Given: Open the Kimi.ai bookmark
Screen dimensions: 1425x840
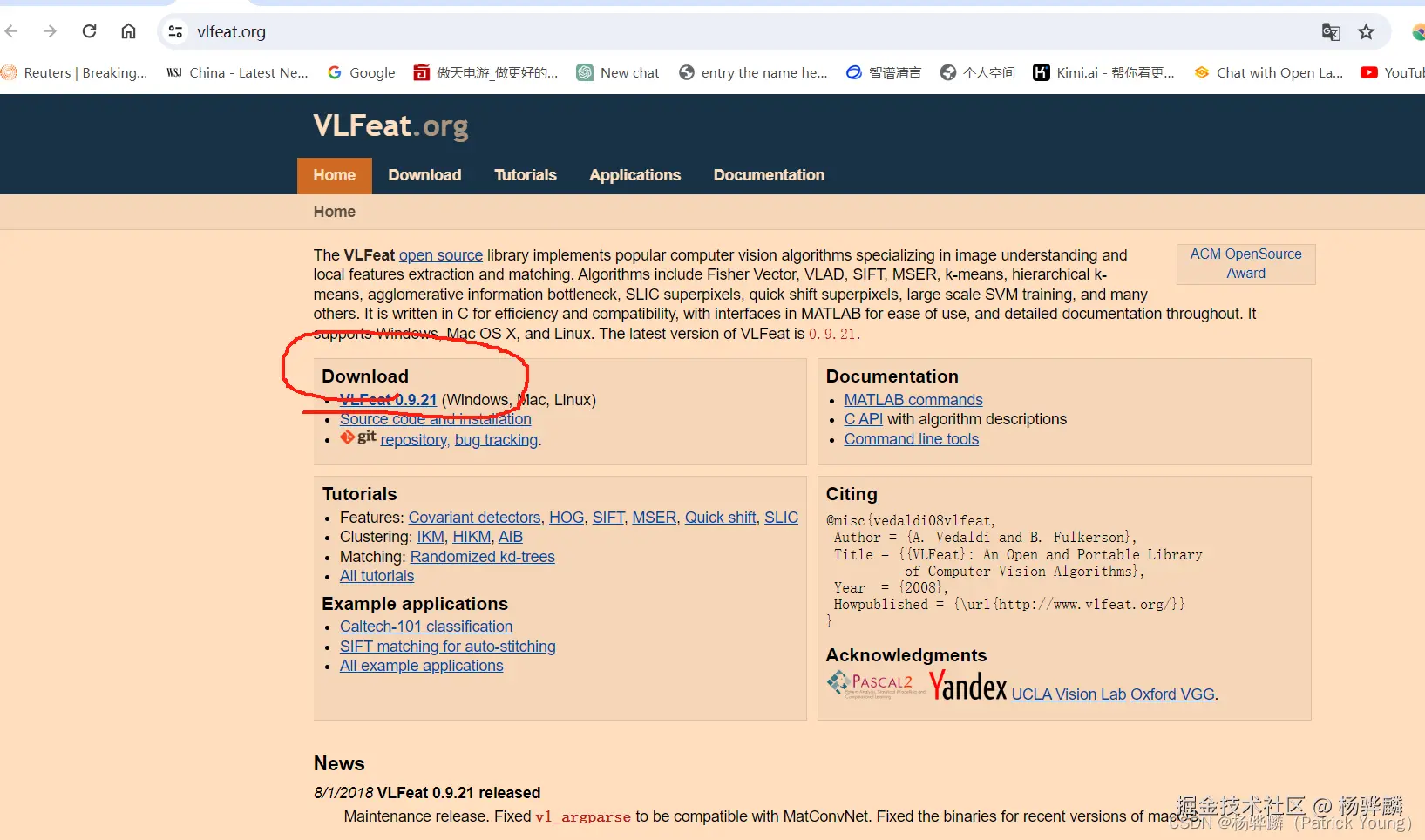Looking at the screenshot, I should tap(1103, 73).
